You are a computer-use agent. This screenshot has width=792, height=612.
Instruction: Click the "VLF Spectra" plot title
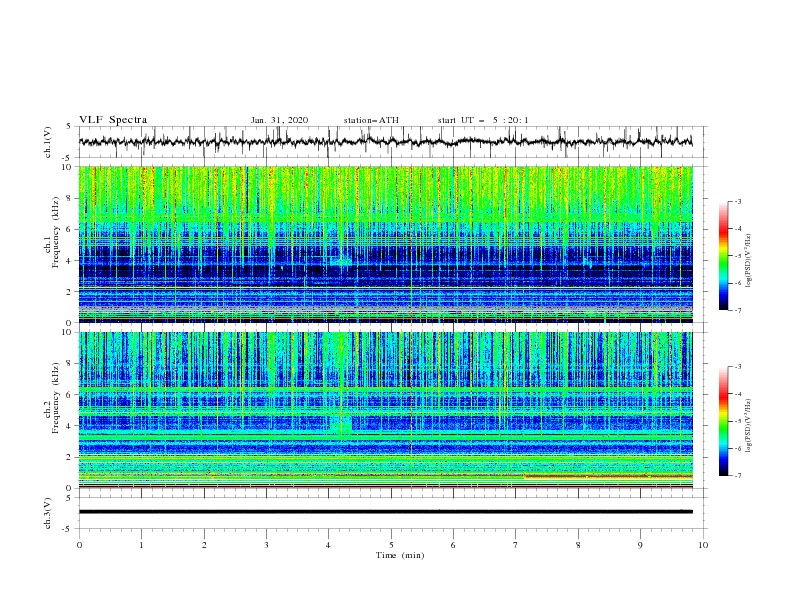click(x=113, y=120)
